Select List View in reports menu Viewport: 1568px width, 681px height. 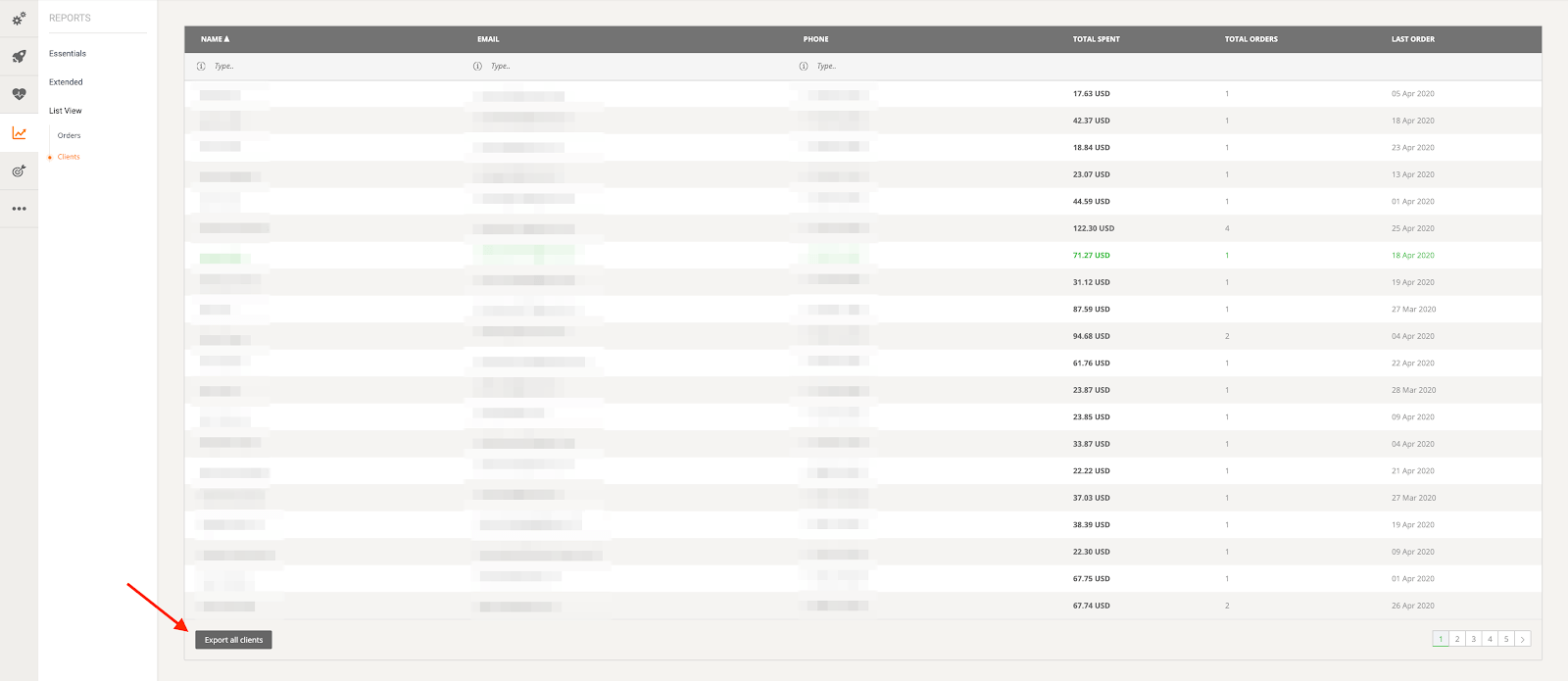(x=66, y=111)
